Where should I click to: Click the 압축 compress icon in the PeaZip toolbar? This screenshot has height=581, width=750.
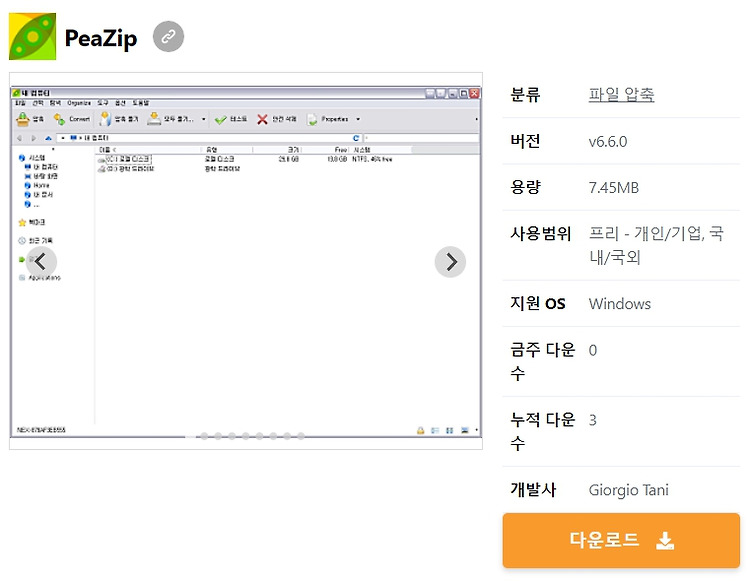(22, 119)
